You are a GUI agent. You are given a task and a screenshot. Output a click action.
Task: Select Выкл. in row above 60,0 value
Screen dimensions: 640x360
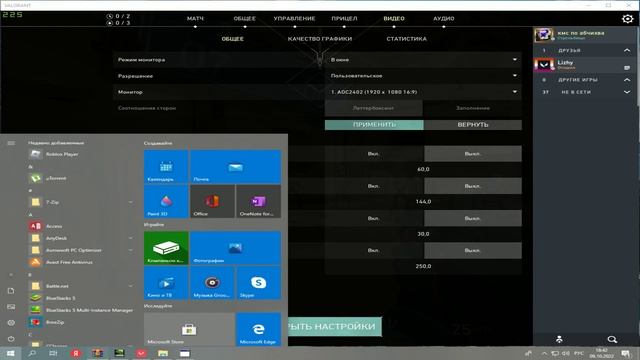pyautogui.click(x=473, y=154)
